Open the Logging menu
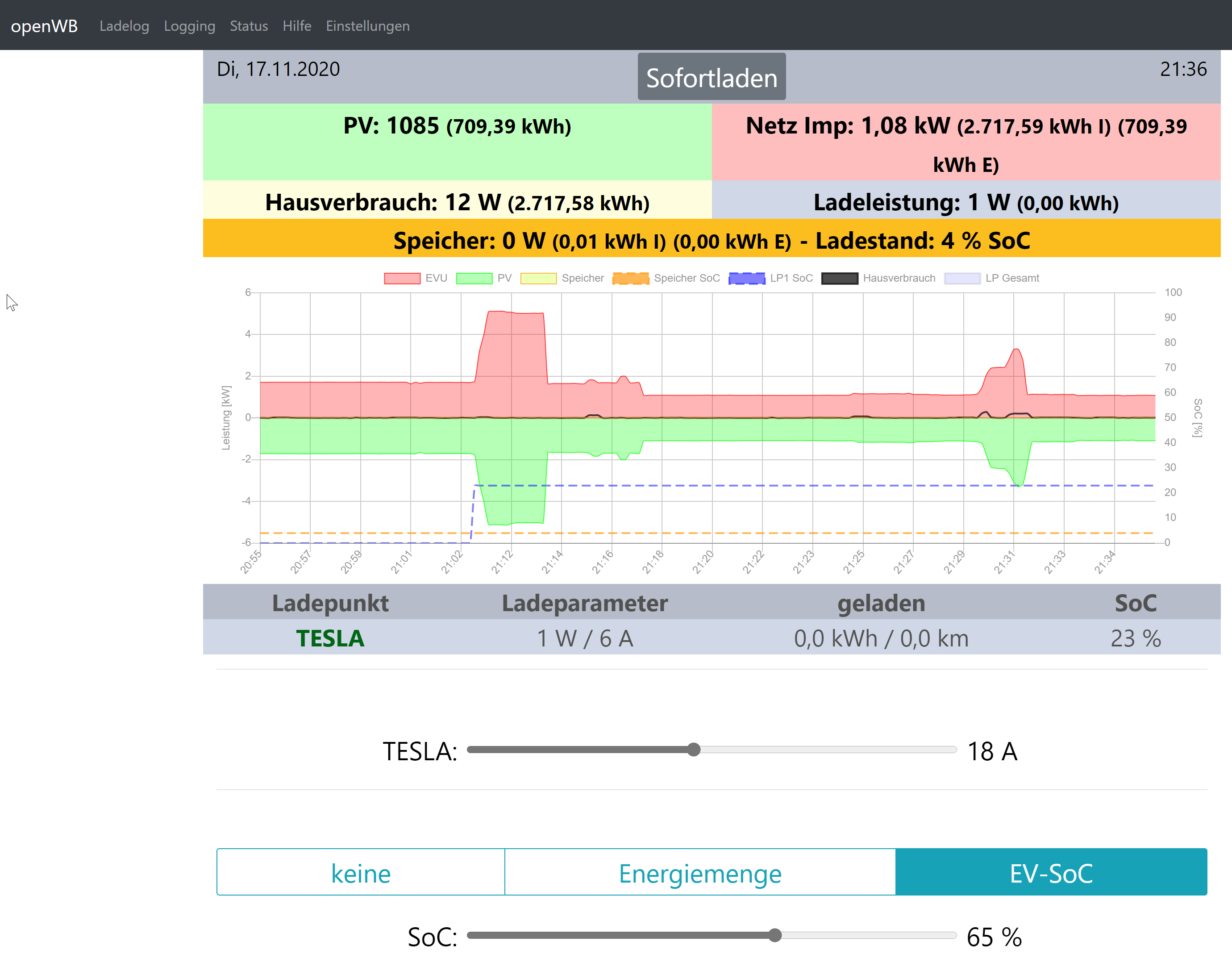The width and height of the screenshot is (1232, 954). click(x=190, y=26)
